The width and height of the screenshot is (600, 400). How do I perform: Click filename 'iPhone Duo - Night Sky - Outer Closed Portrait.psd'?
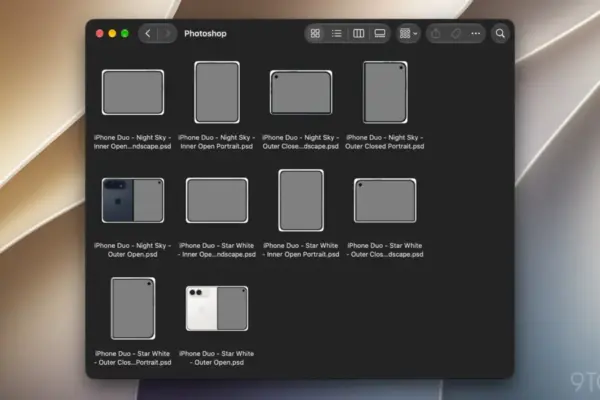(385, 142)
